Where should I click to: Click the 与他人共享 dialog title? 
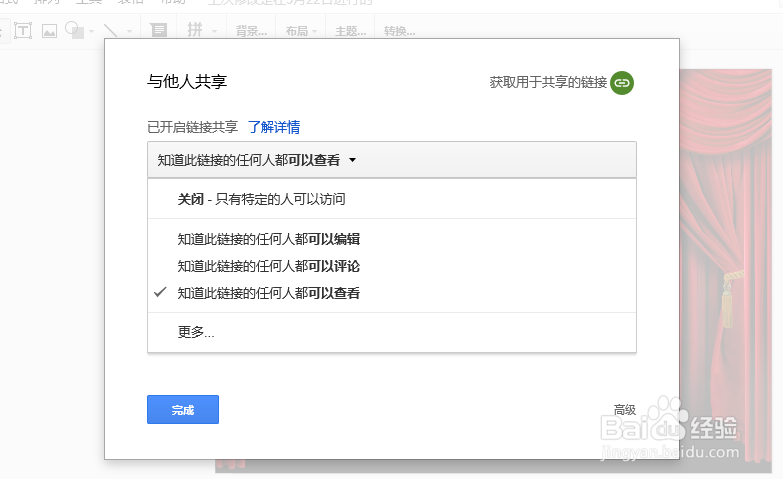click(x=187, y=81)
